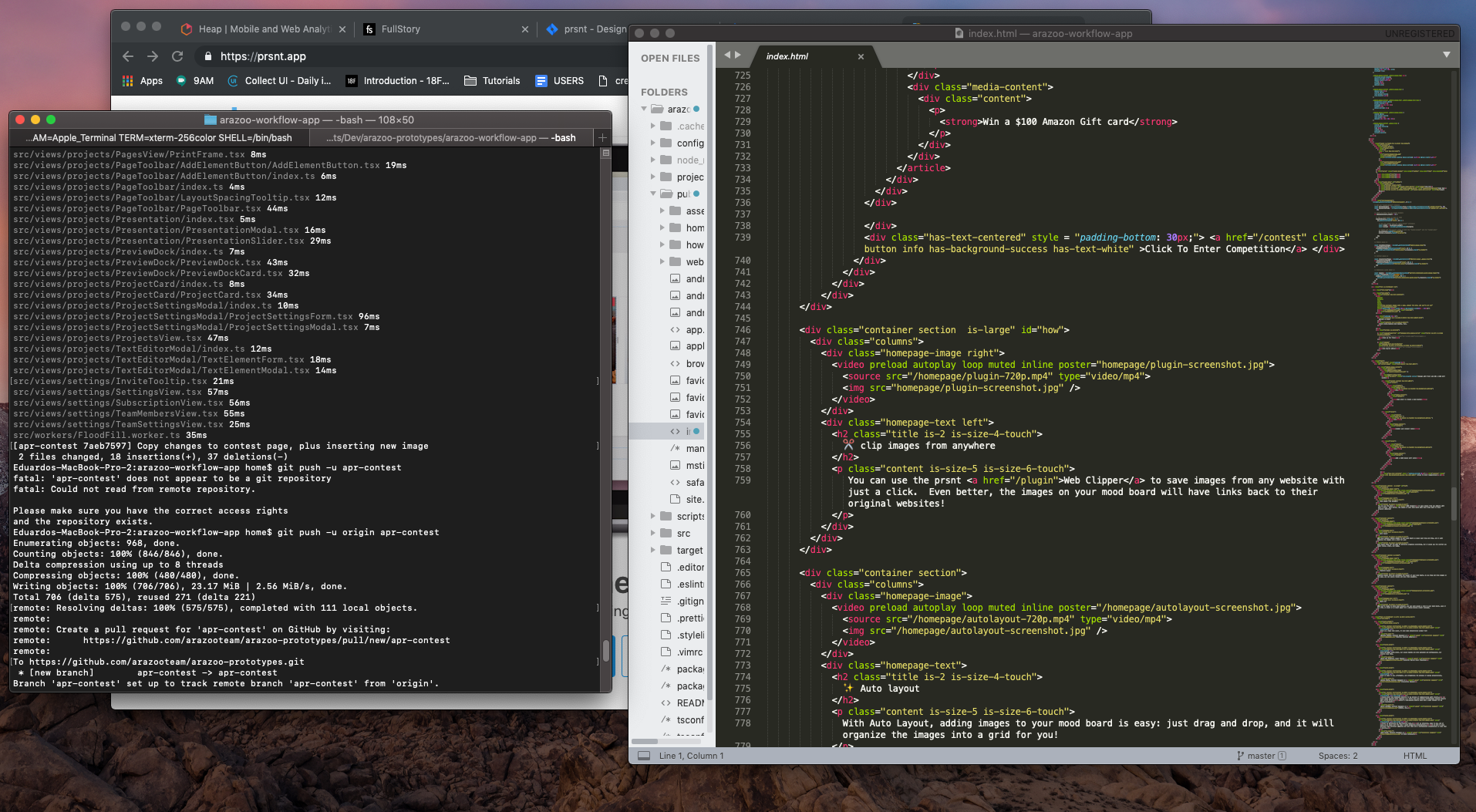Open the USERS bookmark

[x=560, y=80]
